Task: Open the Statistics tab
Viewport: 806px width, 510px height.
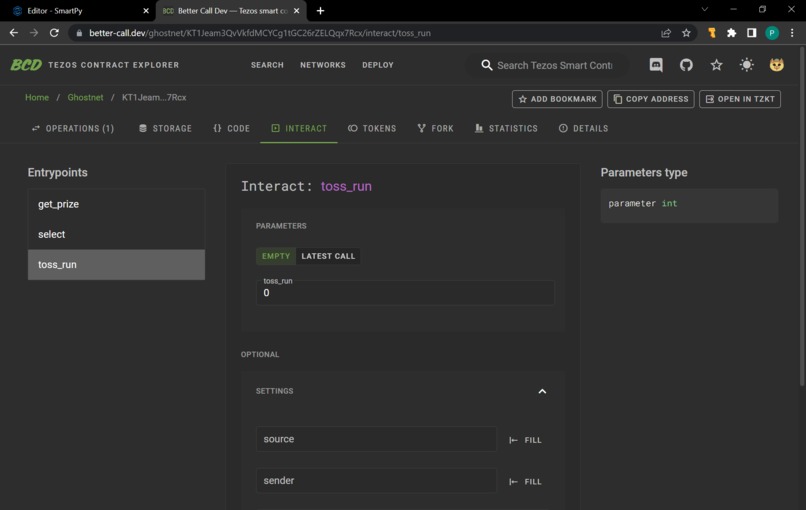Action: pyautogui.click(x=506, y=129)
